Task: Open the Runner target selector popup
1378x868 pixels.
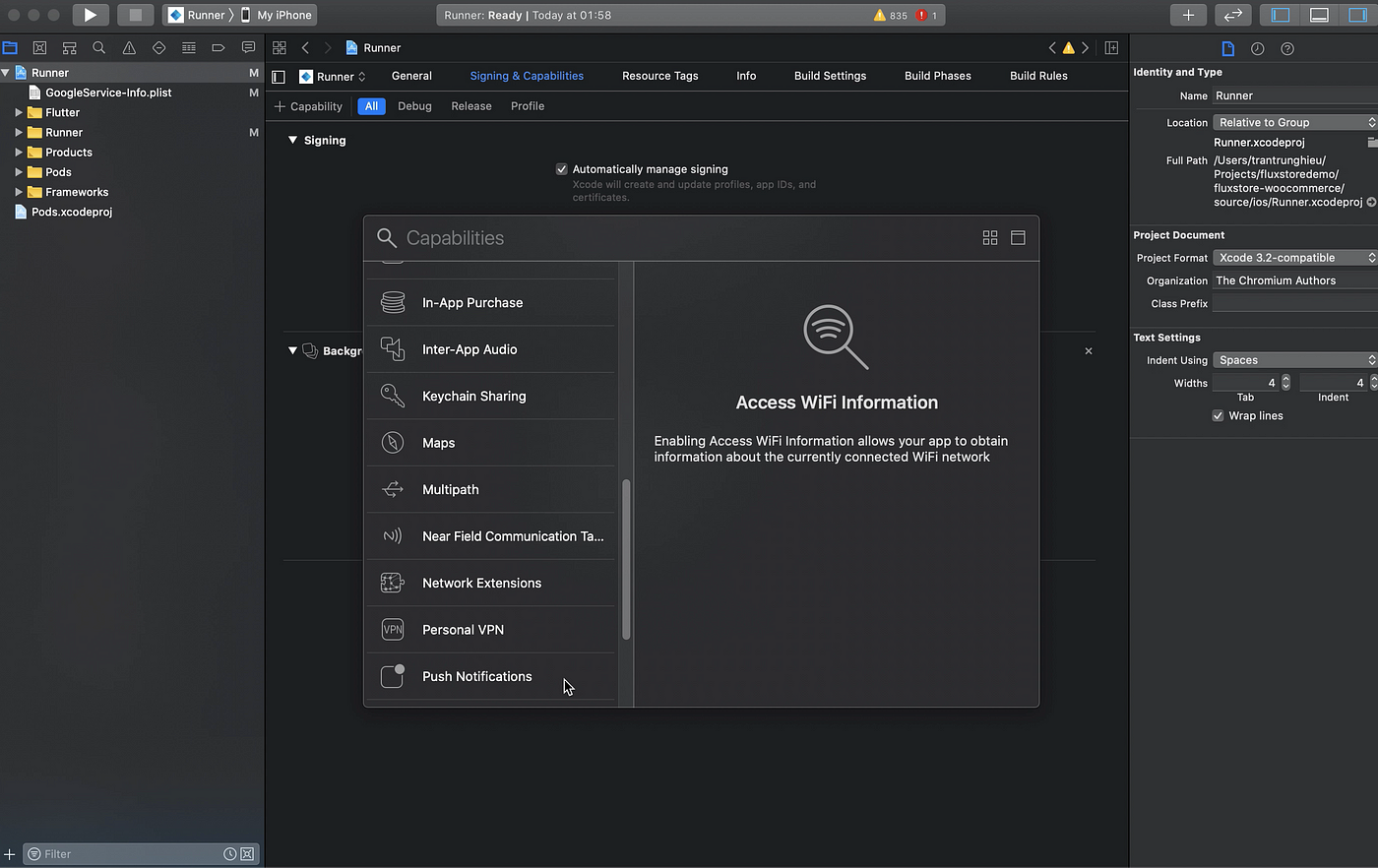Action: click(333, 77)
